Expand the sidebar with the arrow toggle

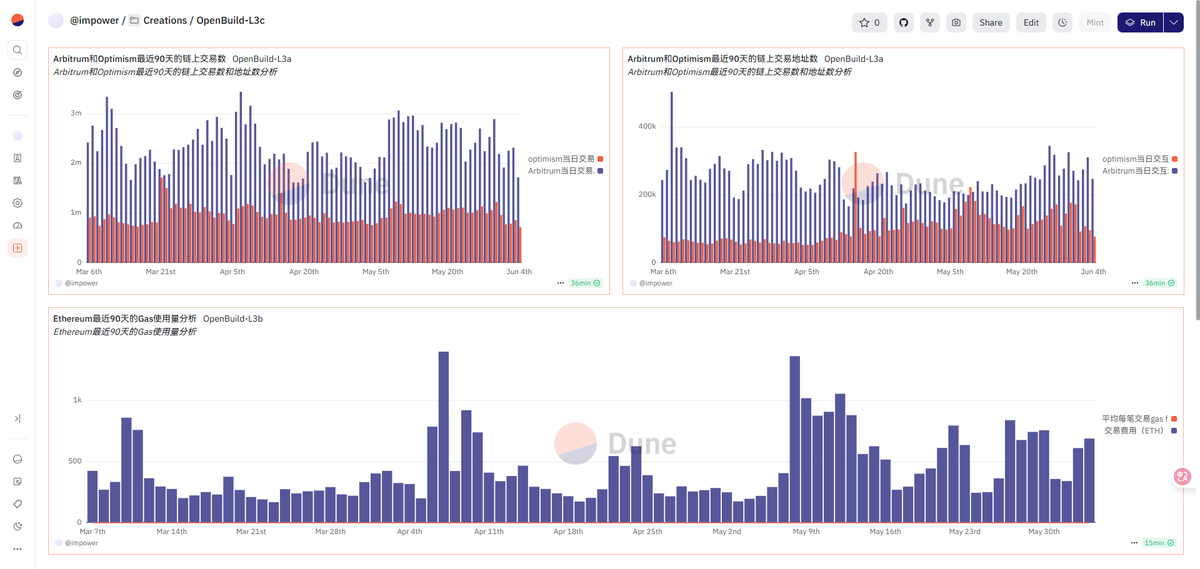point(17,418)
